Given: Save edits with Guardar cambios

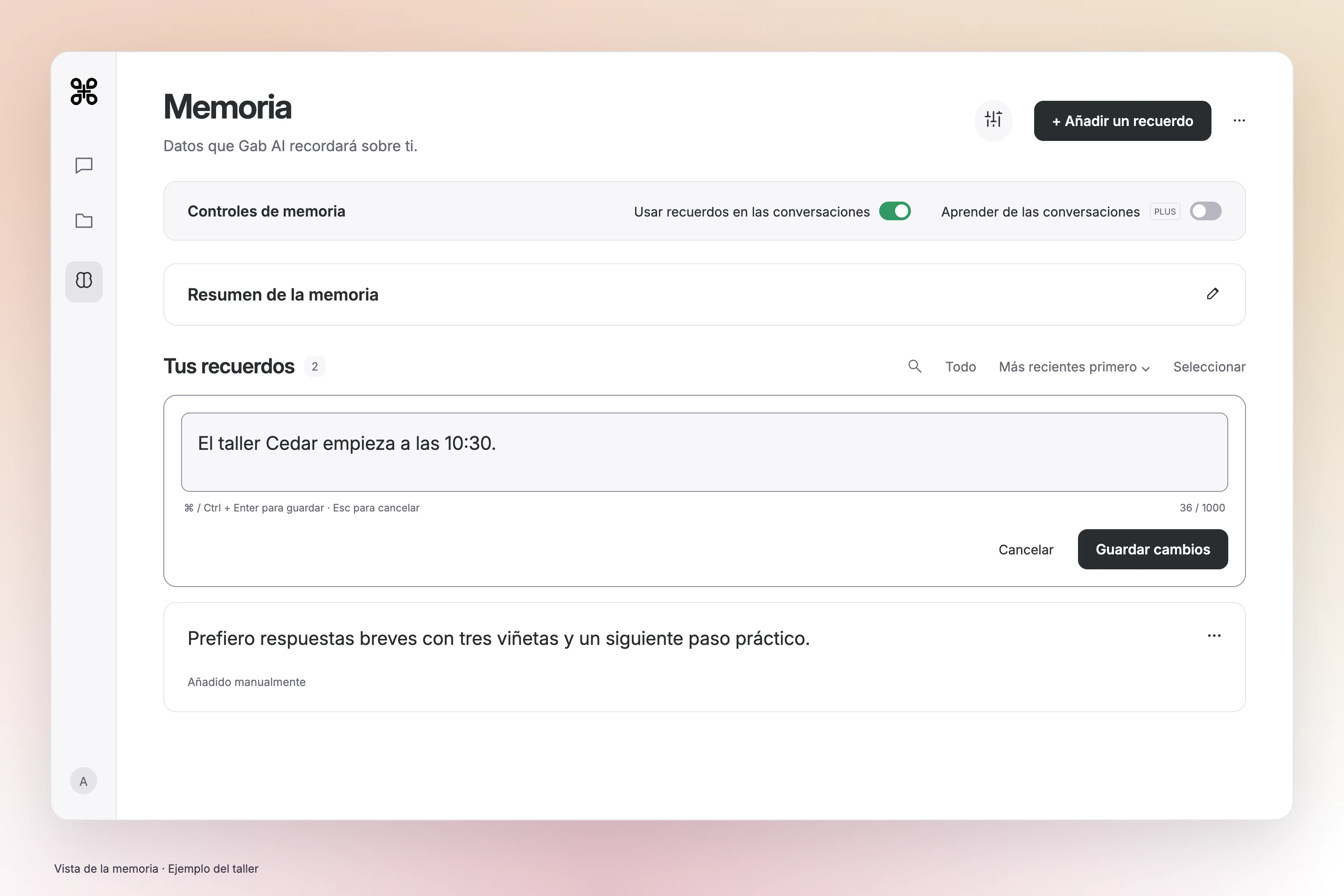Looking at the screenshot, I should [1153, 549].
